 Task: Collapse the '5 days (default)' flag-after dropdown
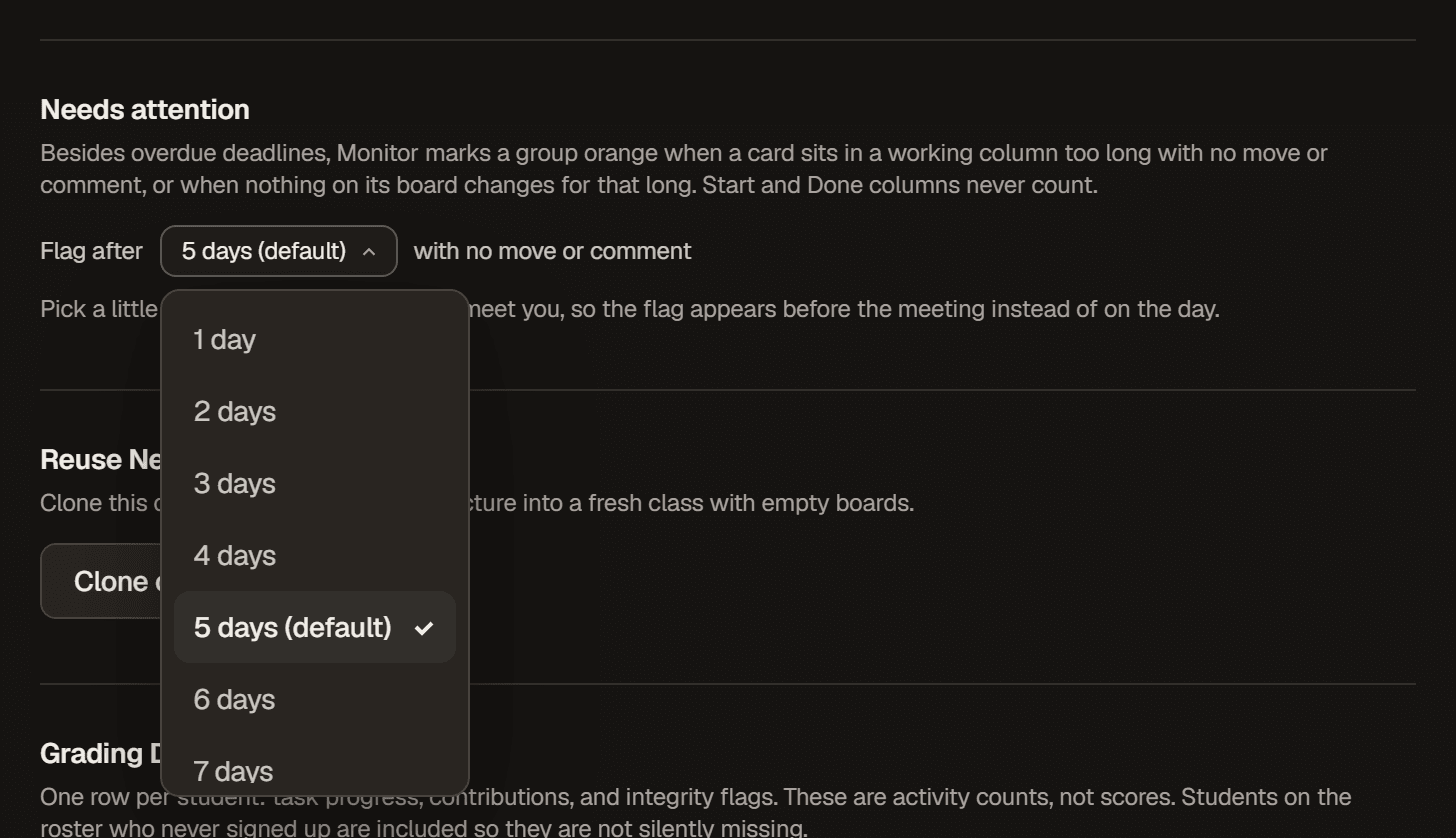[x=279, y=251]
